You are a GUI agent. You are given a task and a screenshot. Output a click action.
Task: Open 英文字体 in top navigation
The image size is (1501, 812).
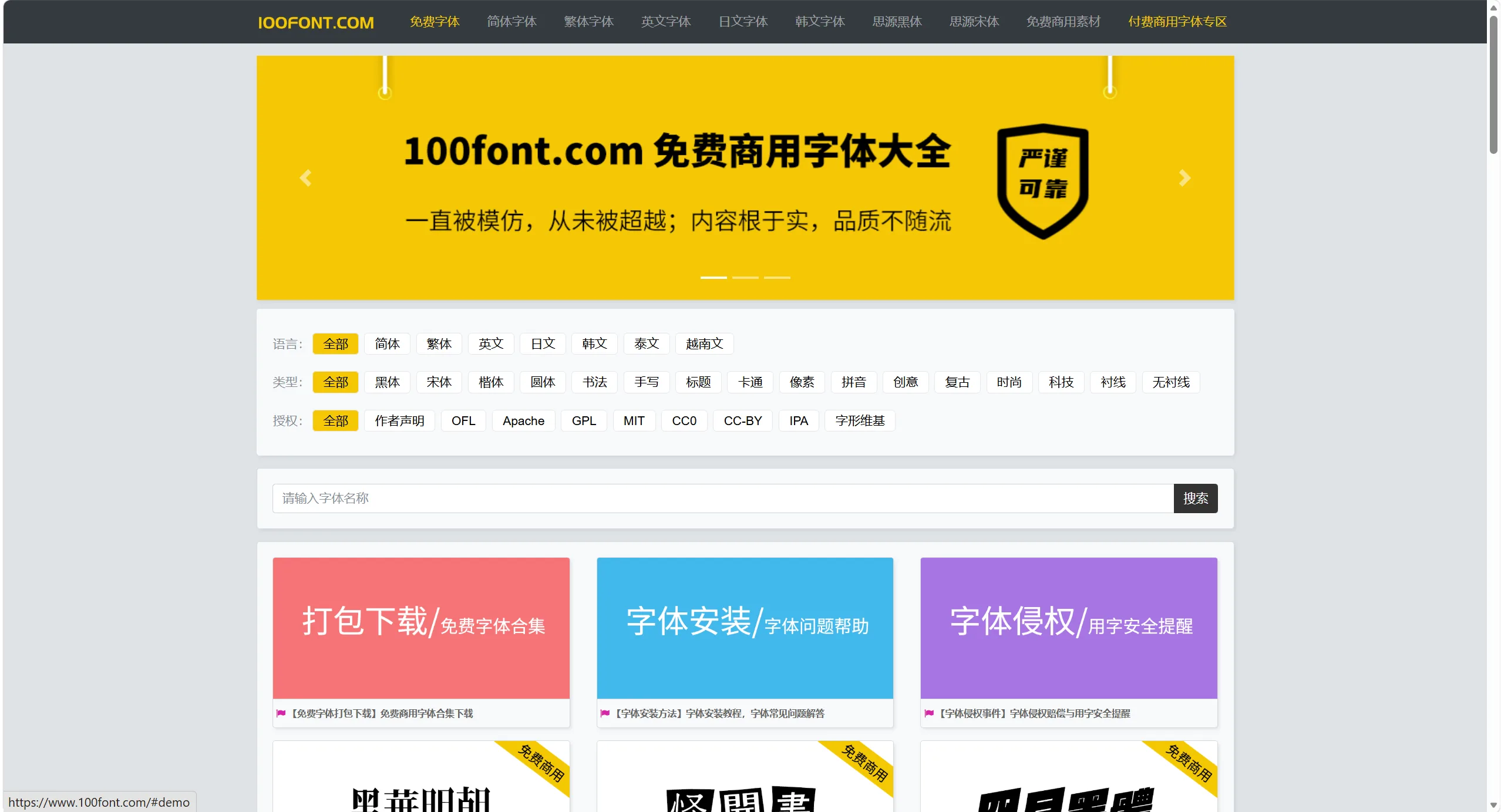point(666,22)
